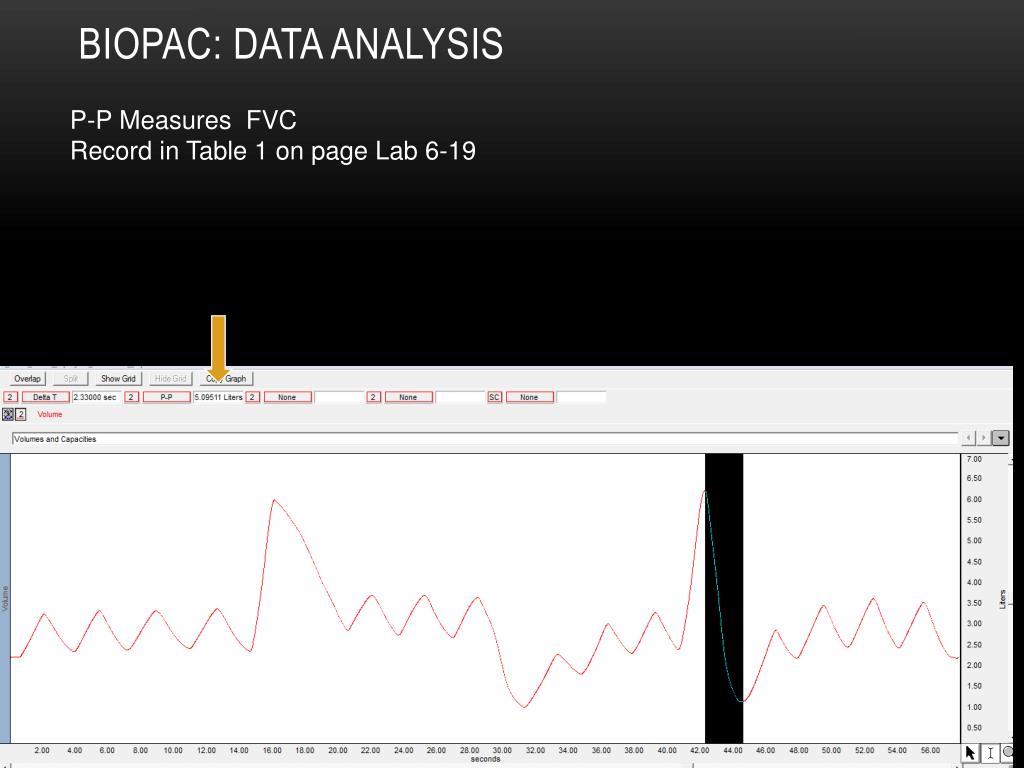Open the journal dropdown arrow at right

(1000, 438)
